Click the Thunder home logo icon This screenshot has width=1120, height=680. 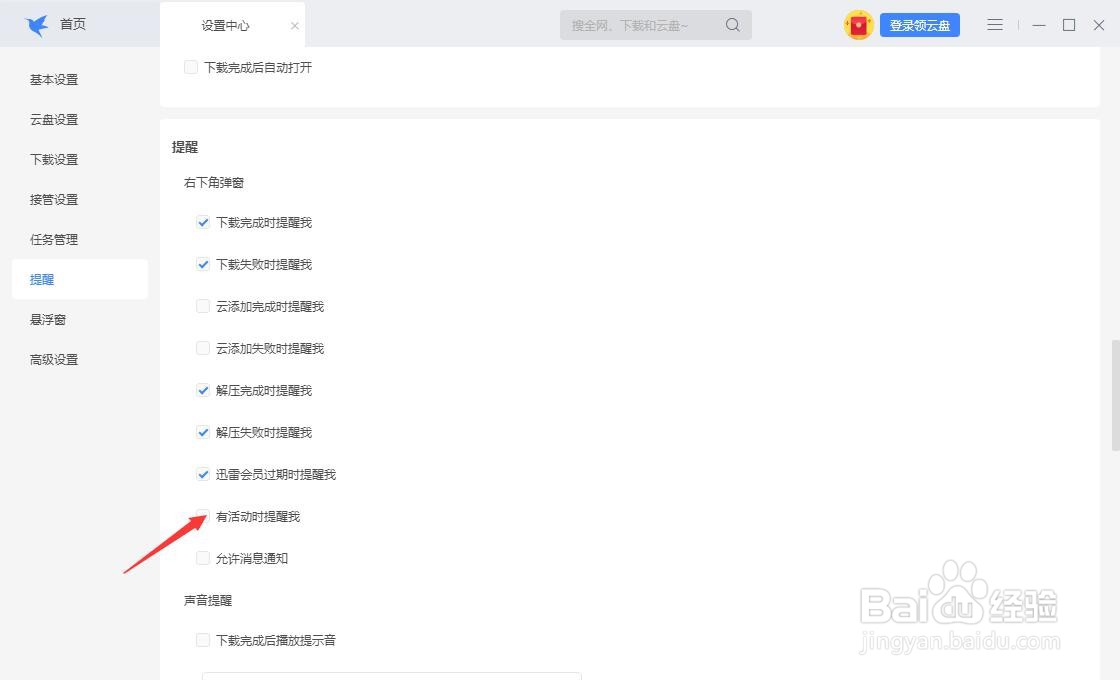tap(37, 23)
